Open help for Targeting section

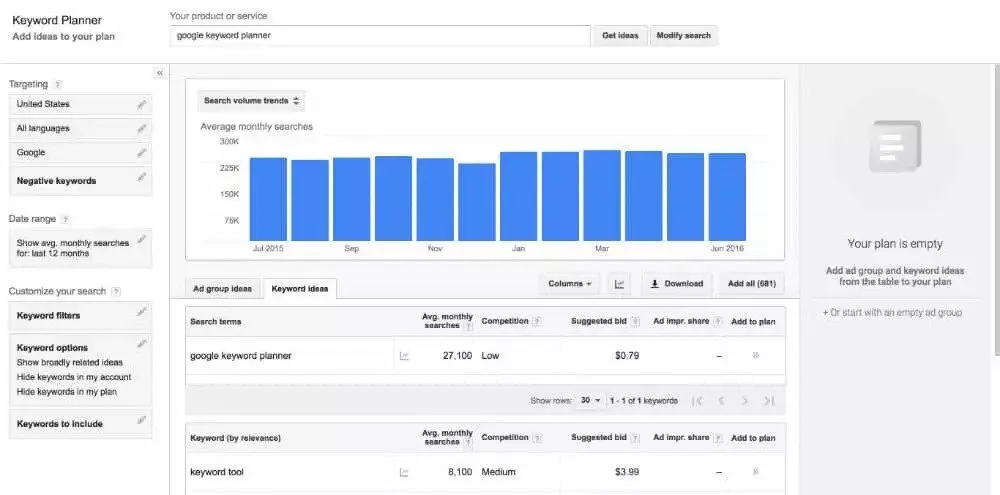[58, 85]
